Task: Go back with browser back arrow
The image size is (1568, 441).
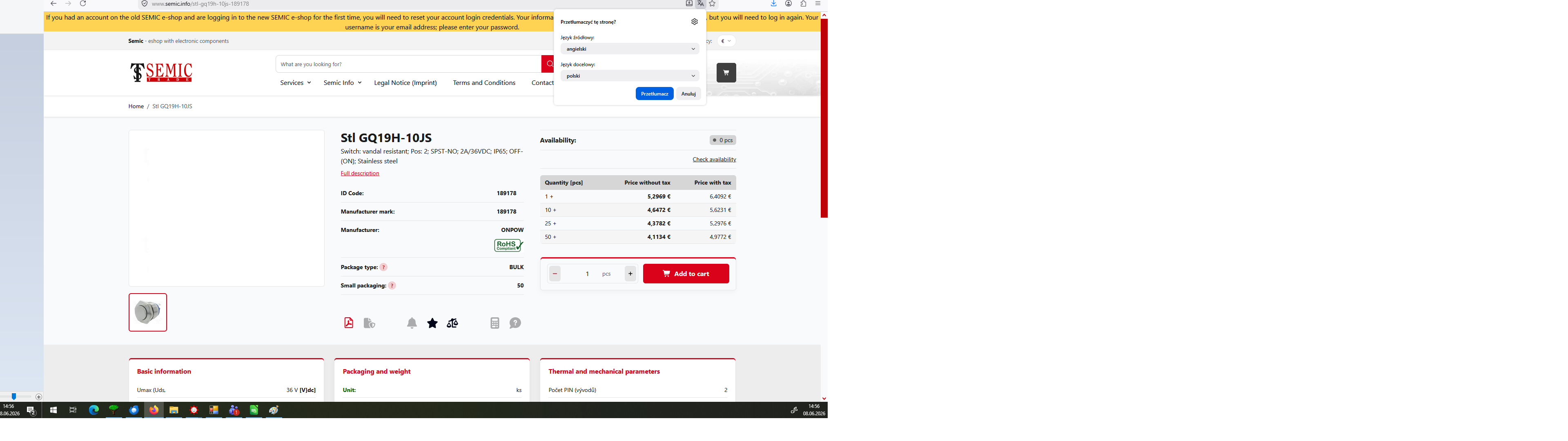Action: pos(53,4)
